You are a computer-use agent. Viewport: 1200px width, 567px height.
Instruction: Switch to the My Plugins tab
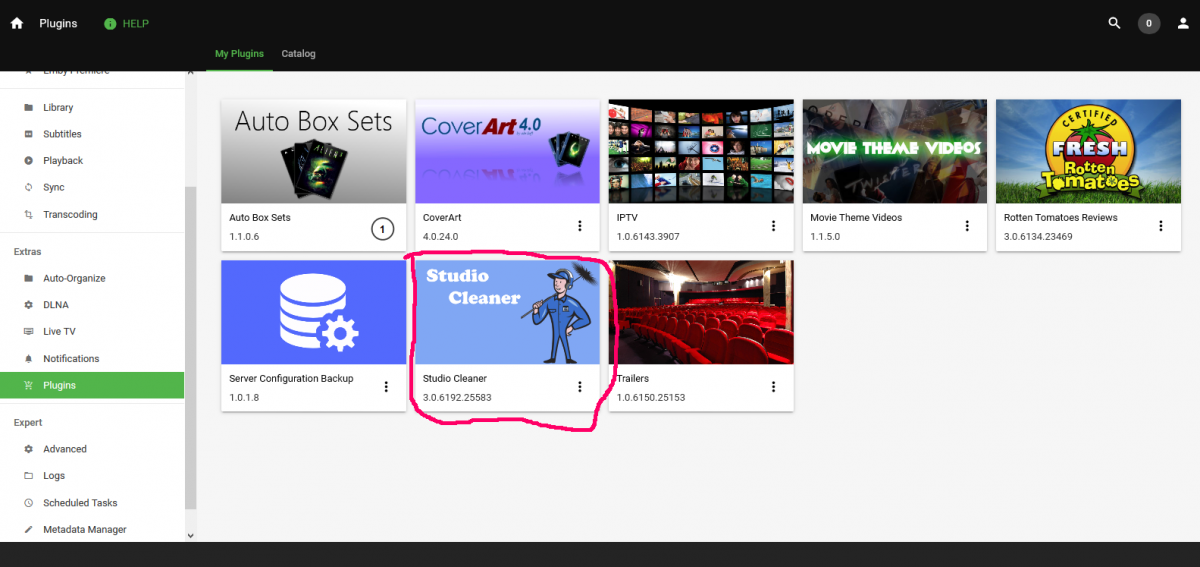click(x=240, y=53)
